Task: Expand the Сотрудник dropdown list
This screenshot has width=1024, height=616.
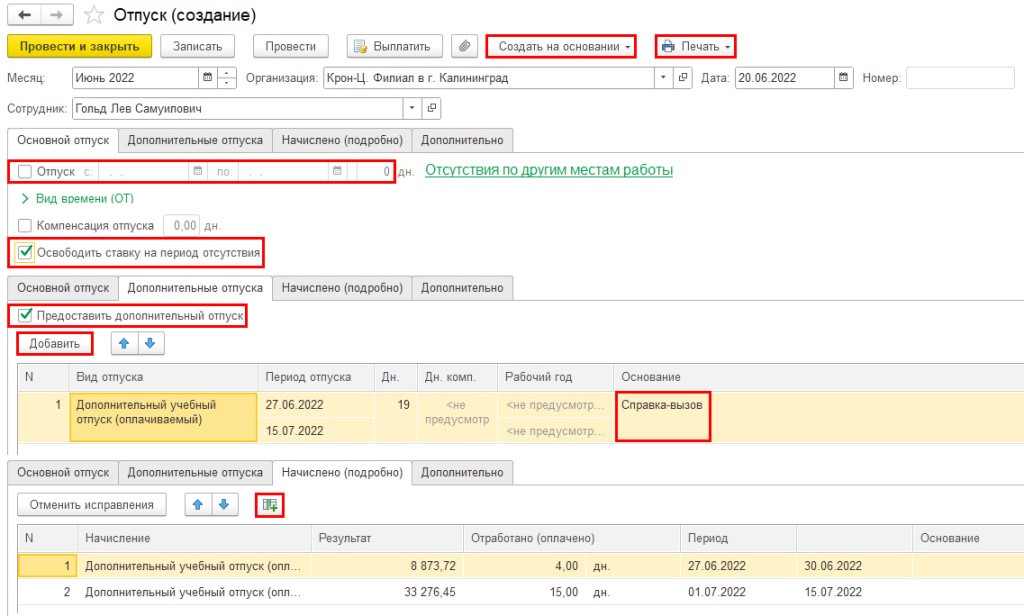Action: point(412,108)
